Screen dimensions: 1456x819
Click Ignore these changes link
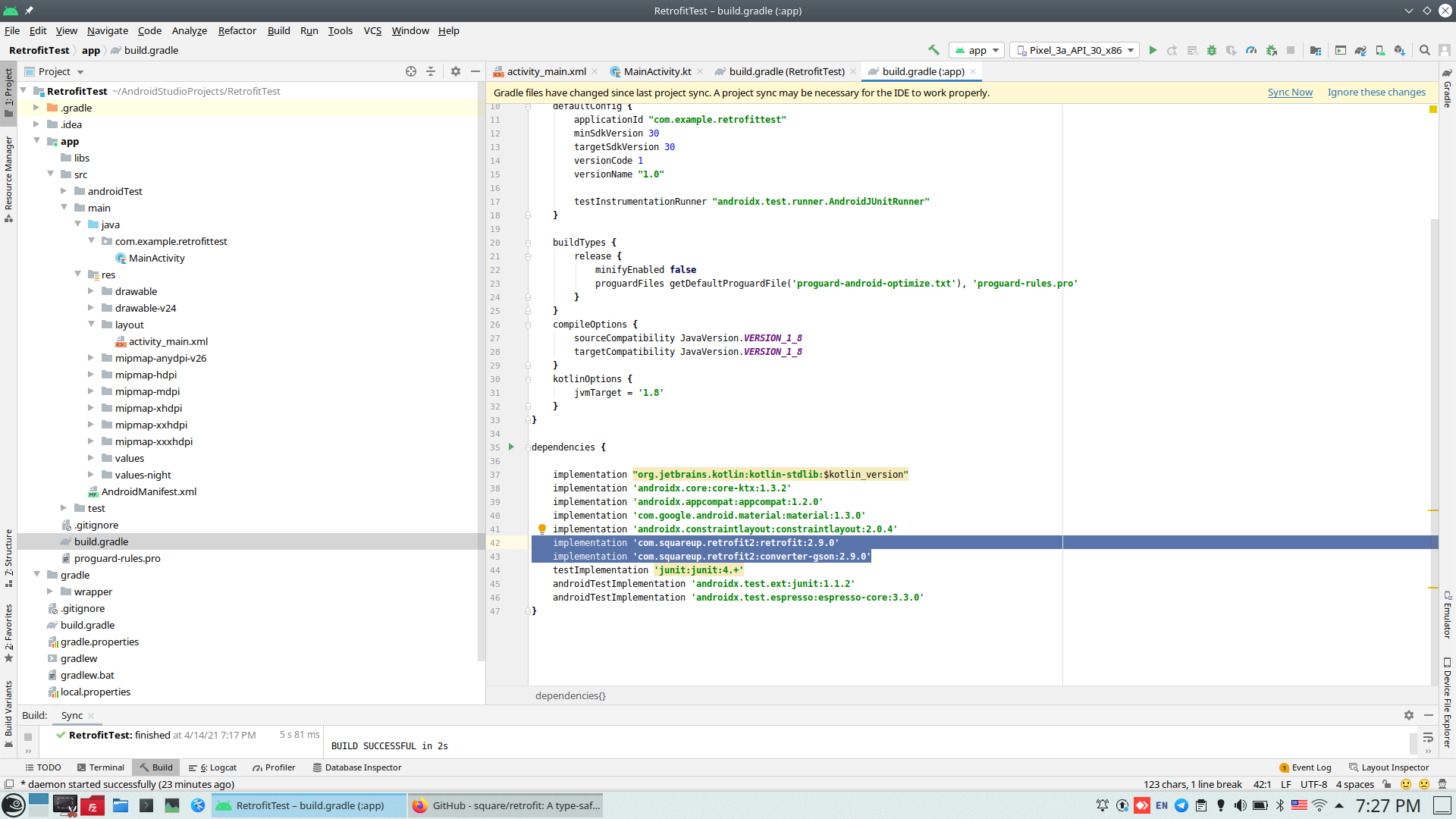(1376, 93)
